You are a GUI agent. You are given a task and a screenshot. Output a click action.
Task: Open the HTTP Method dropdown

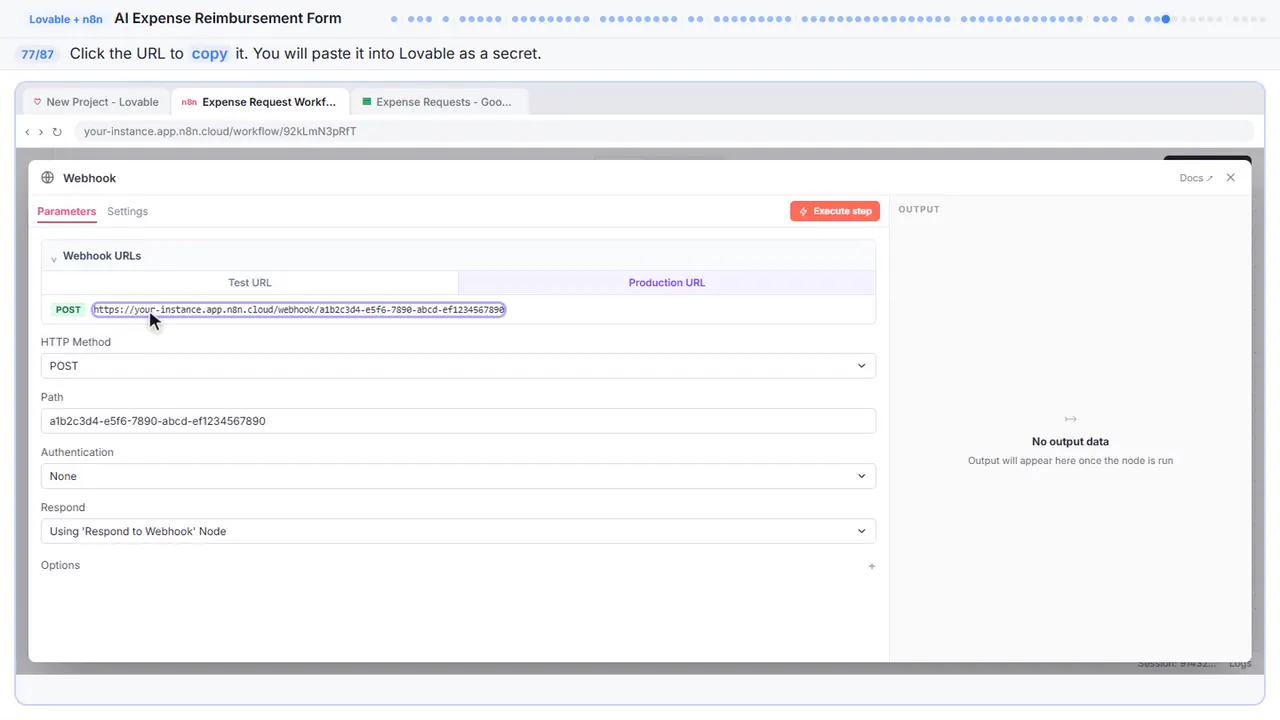458,366
